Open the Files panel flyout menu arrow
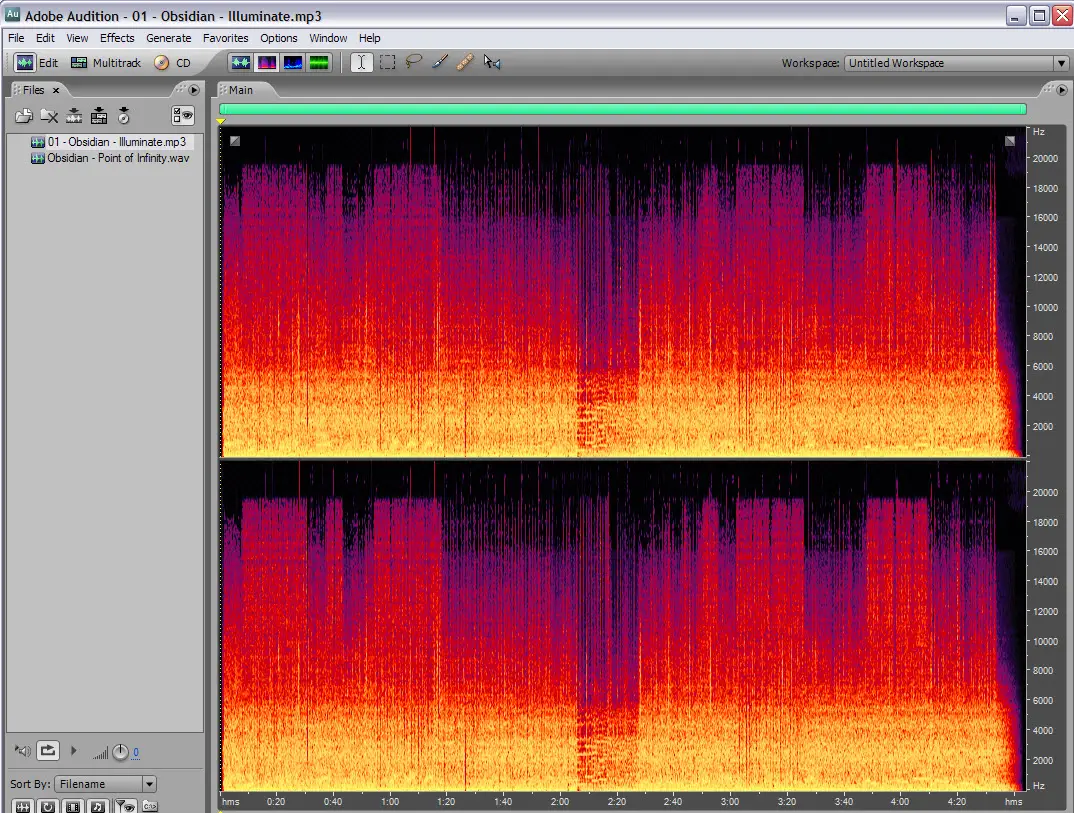 click(x=194, y=90)
